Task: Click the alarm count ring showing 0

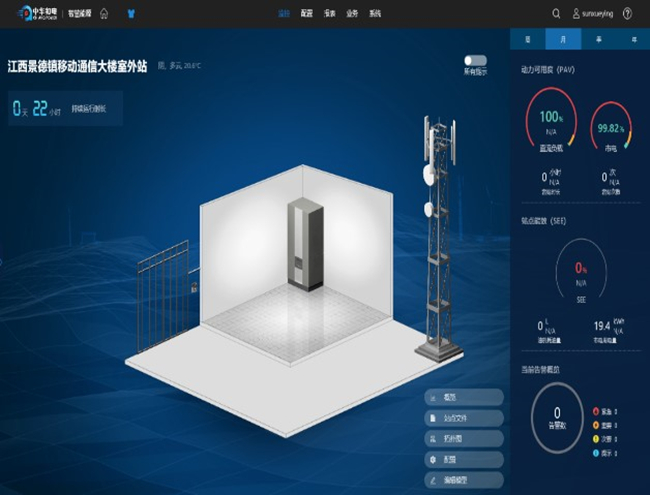Action: click(557, 417)
